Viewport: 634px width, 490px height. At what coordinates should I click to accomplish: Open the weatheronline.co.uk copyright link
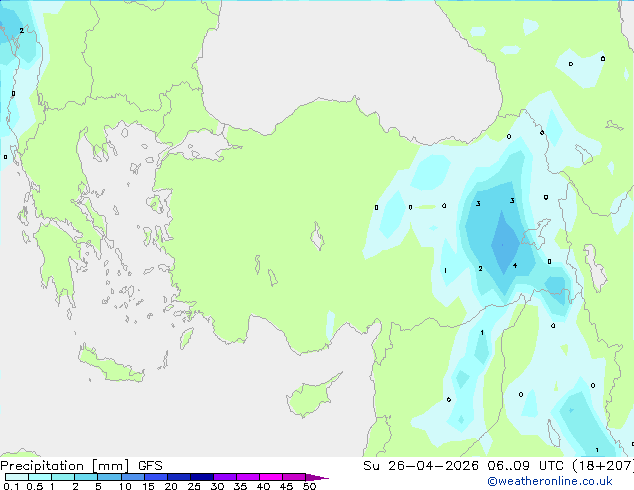pos(549,482)
